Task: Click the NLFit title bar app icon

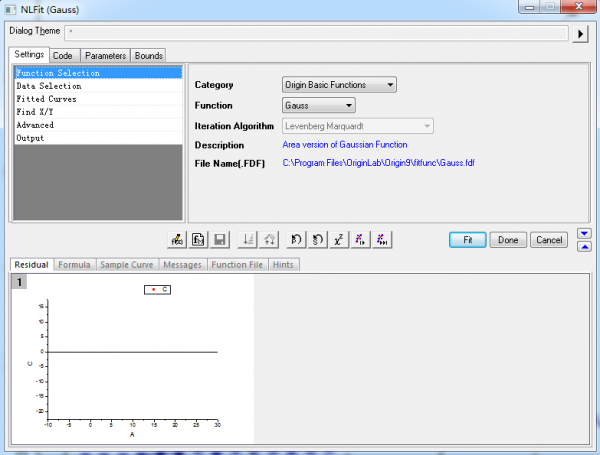Action: [x=10, y=10]
